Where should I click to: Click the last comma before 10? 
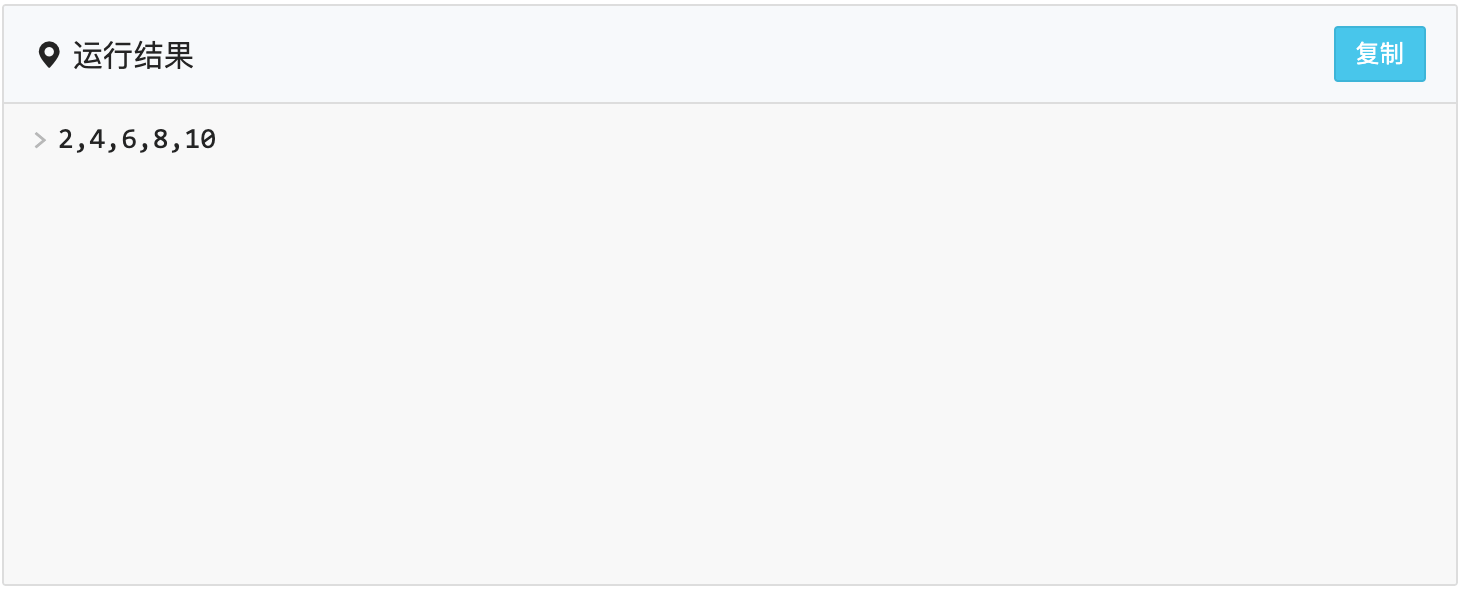177,145
